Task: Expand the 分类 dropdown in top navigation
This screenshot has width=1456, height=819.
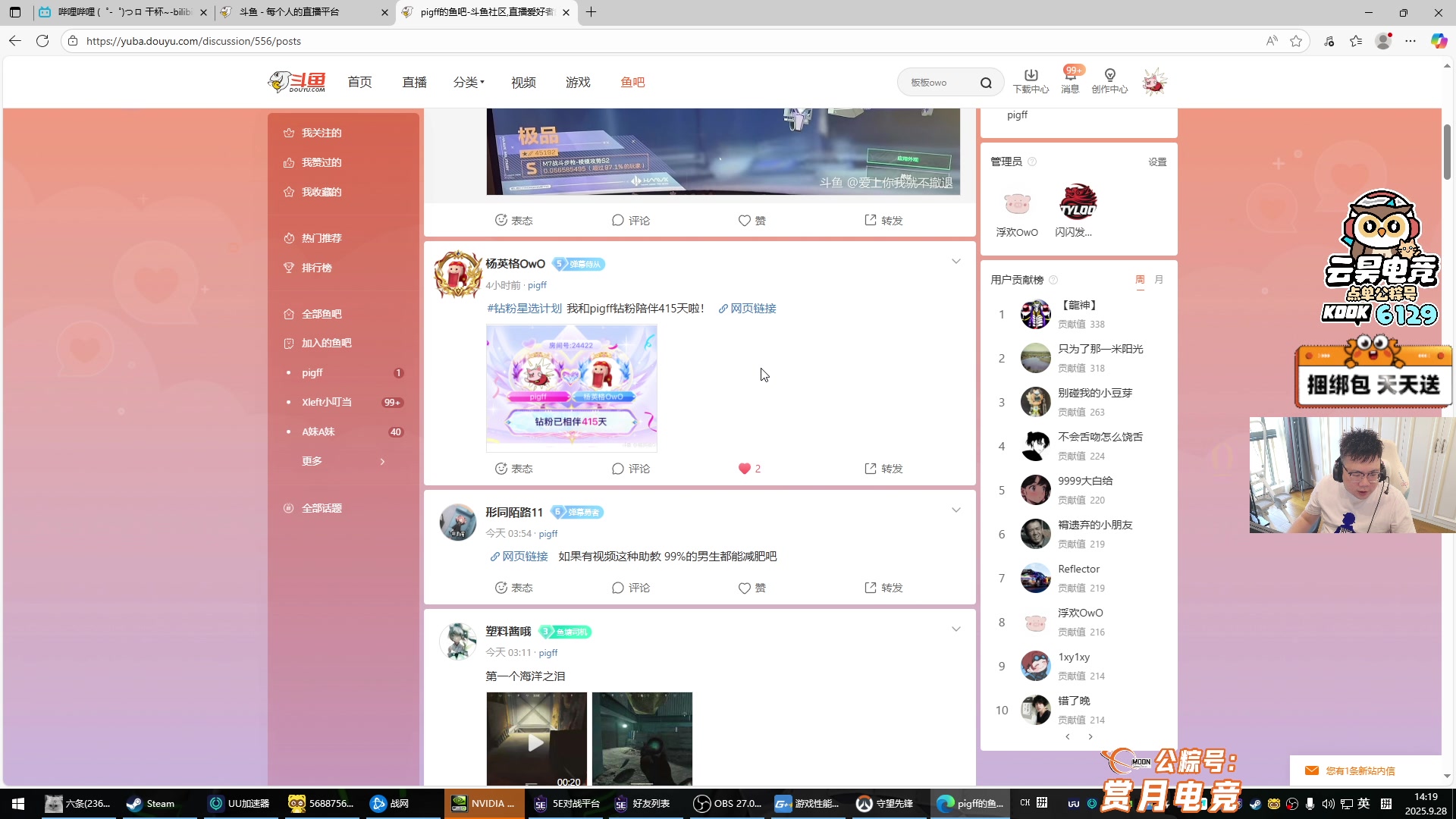Action: (468, 82)
